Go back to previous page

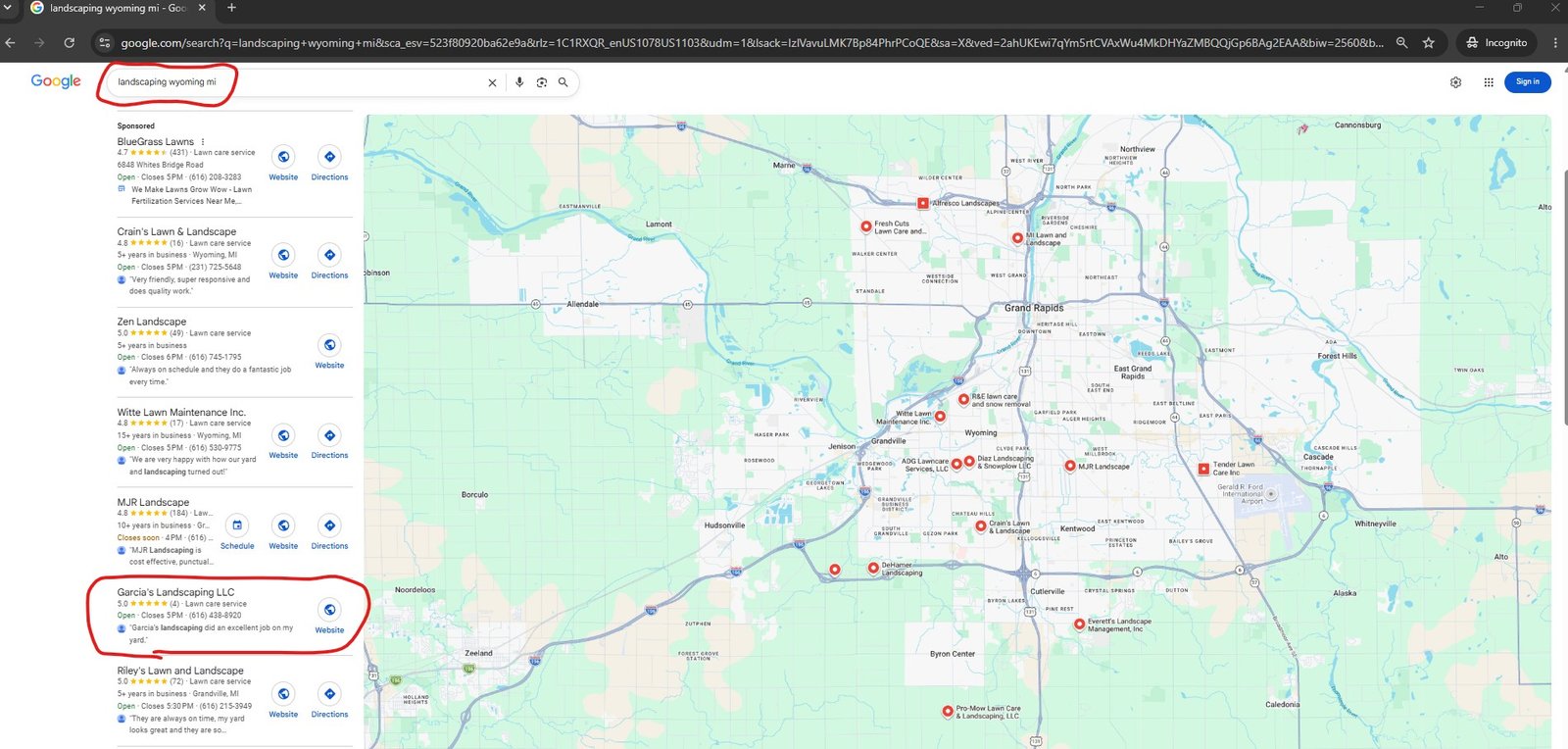(10, 42)
